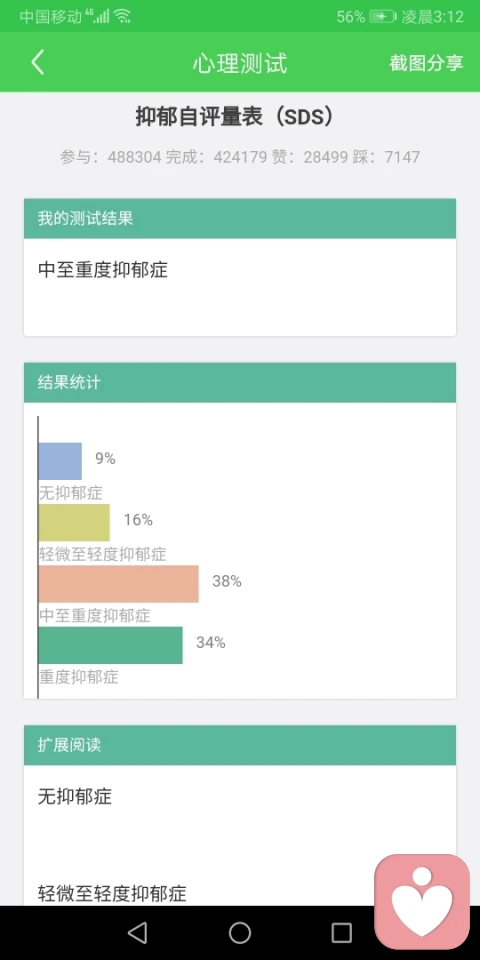Tap the pink heart floating icon

[x=422, y=902]
